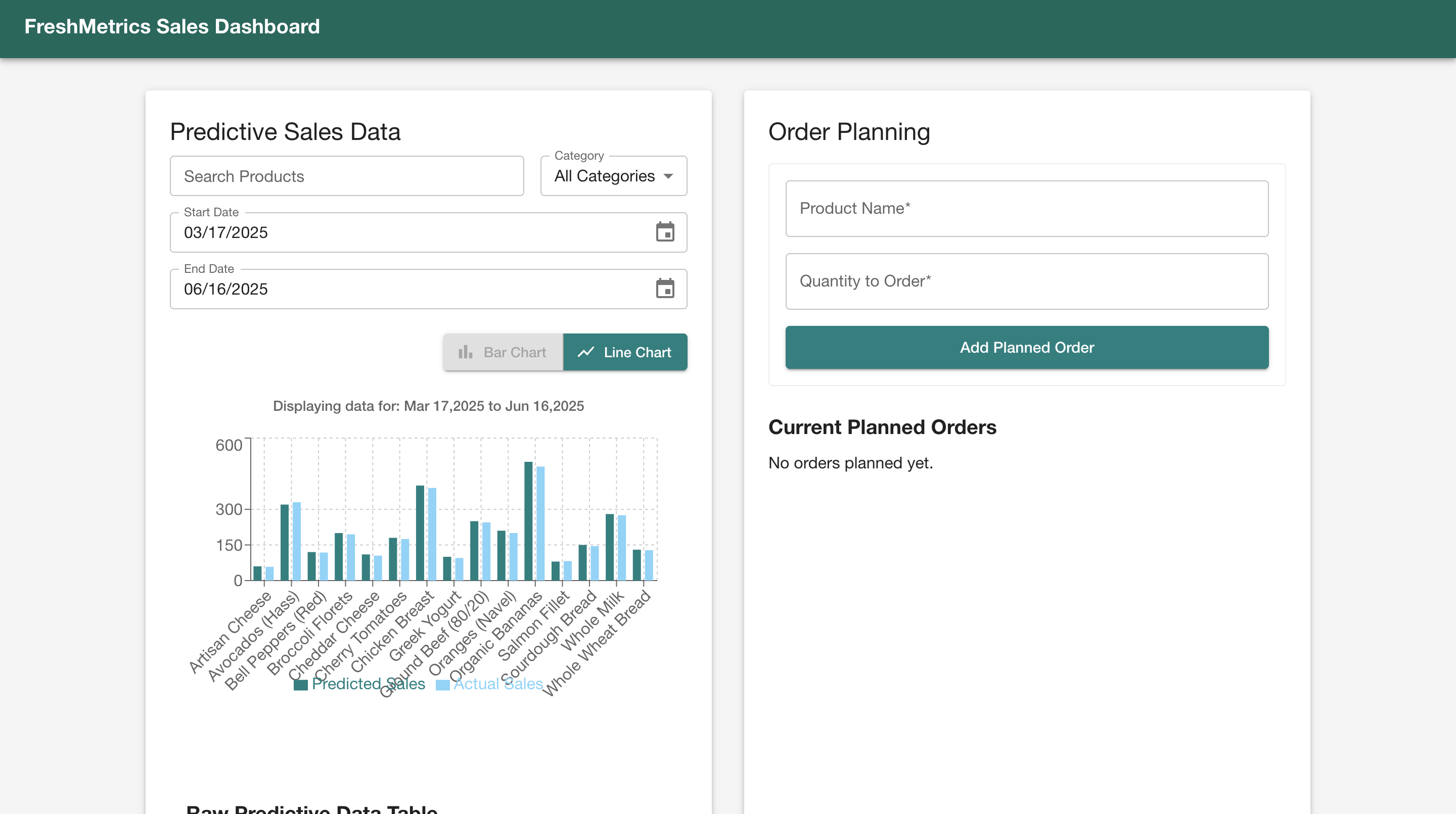Viewport: 1456px width, 814px height.
Task: Click the 'Displaying data for' date range text
Action: [x=428, y=406]
